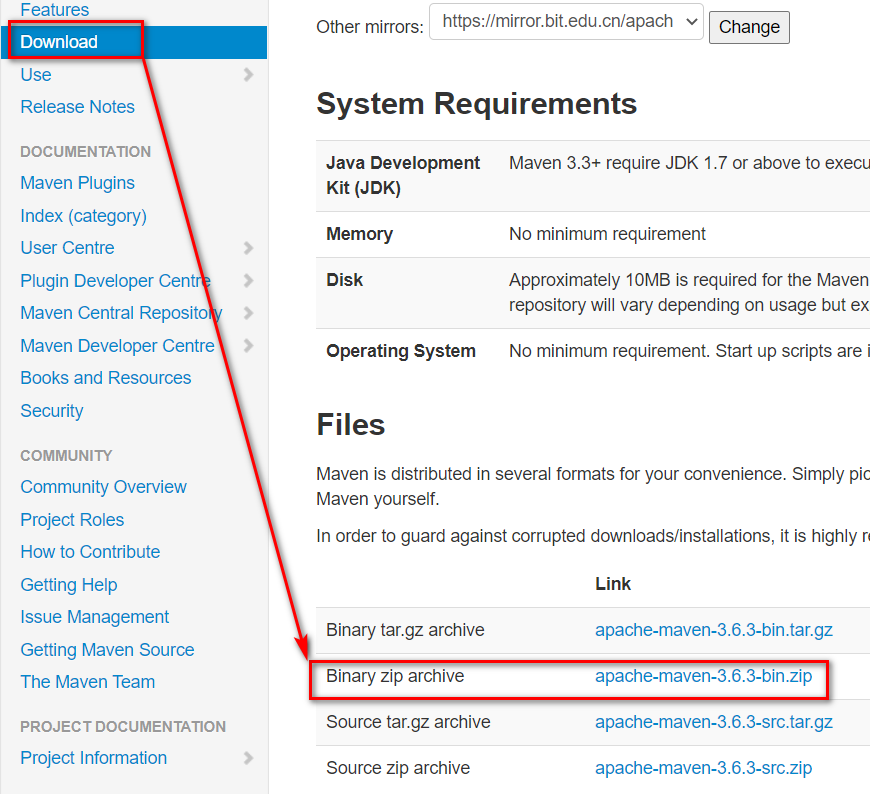Screen dimensions: 870x794
Task: Open Release Notes link
Action: 77,107
